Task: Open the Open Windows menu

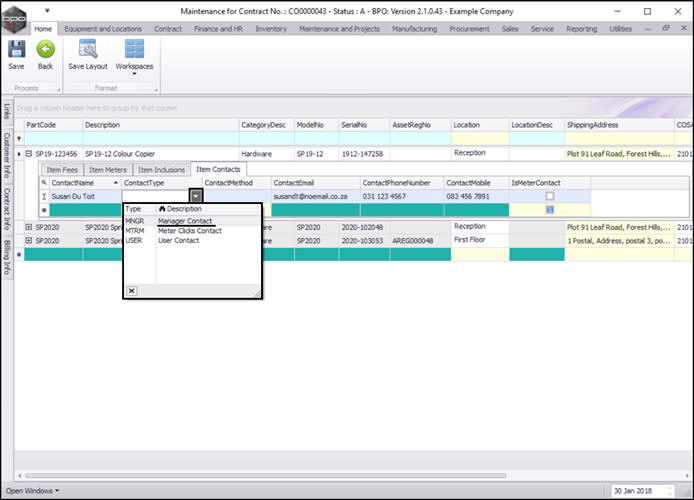Action: [x=32, y=491]
